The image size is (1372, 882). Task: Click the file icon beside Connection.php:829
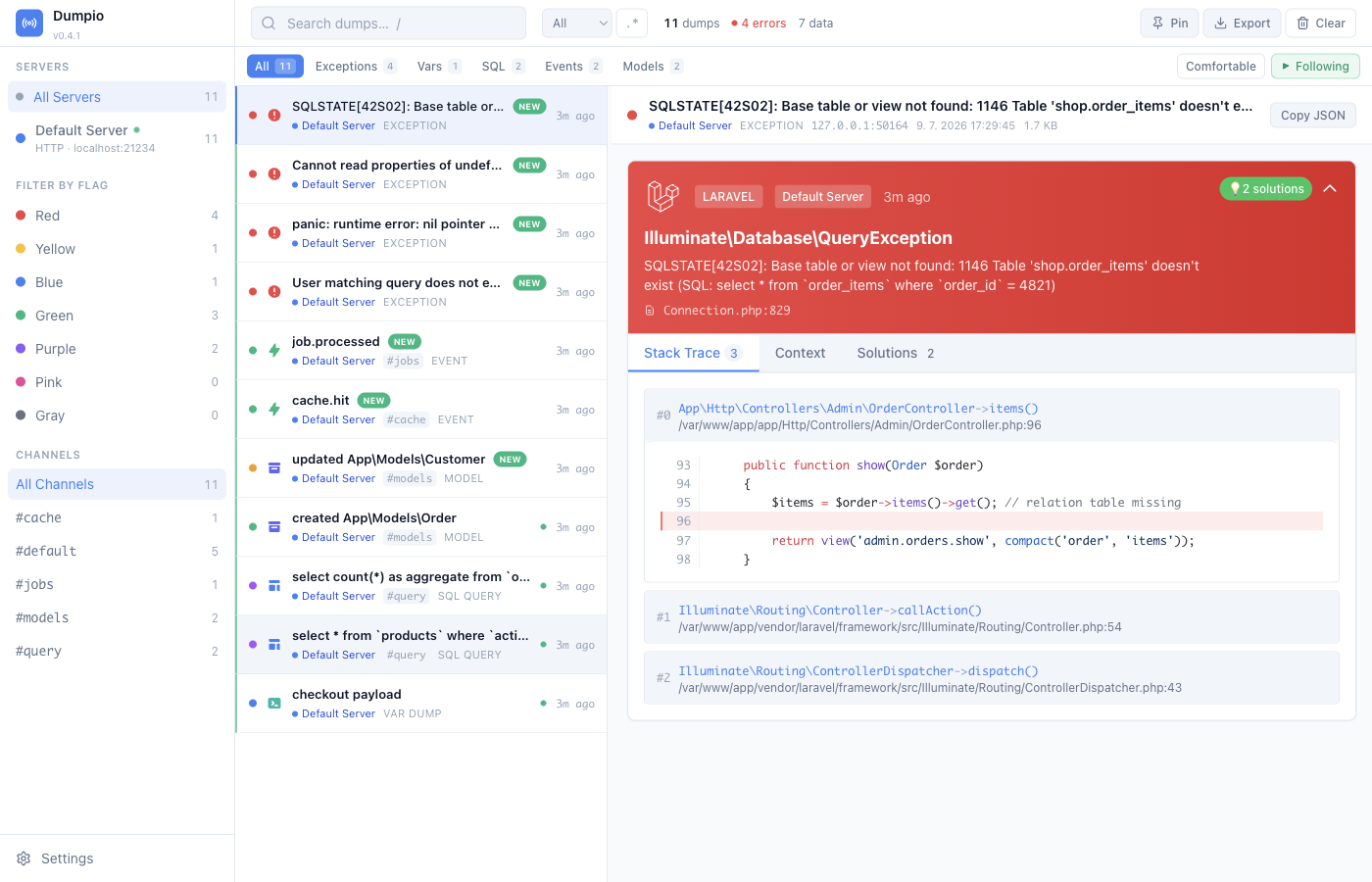click(x=650, y=311)
